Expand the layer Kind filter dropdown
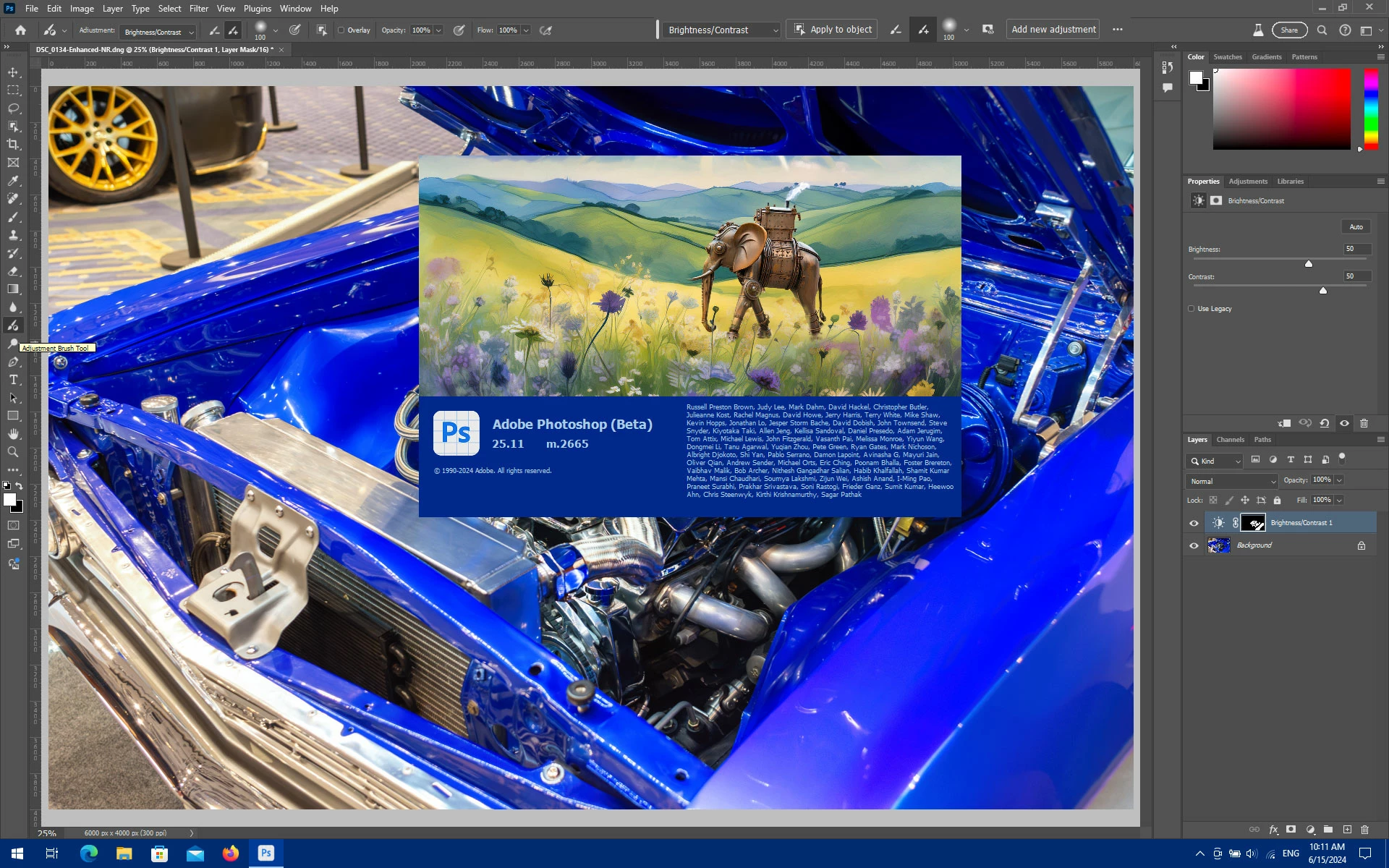 (1215, 461)
